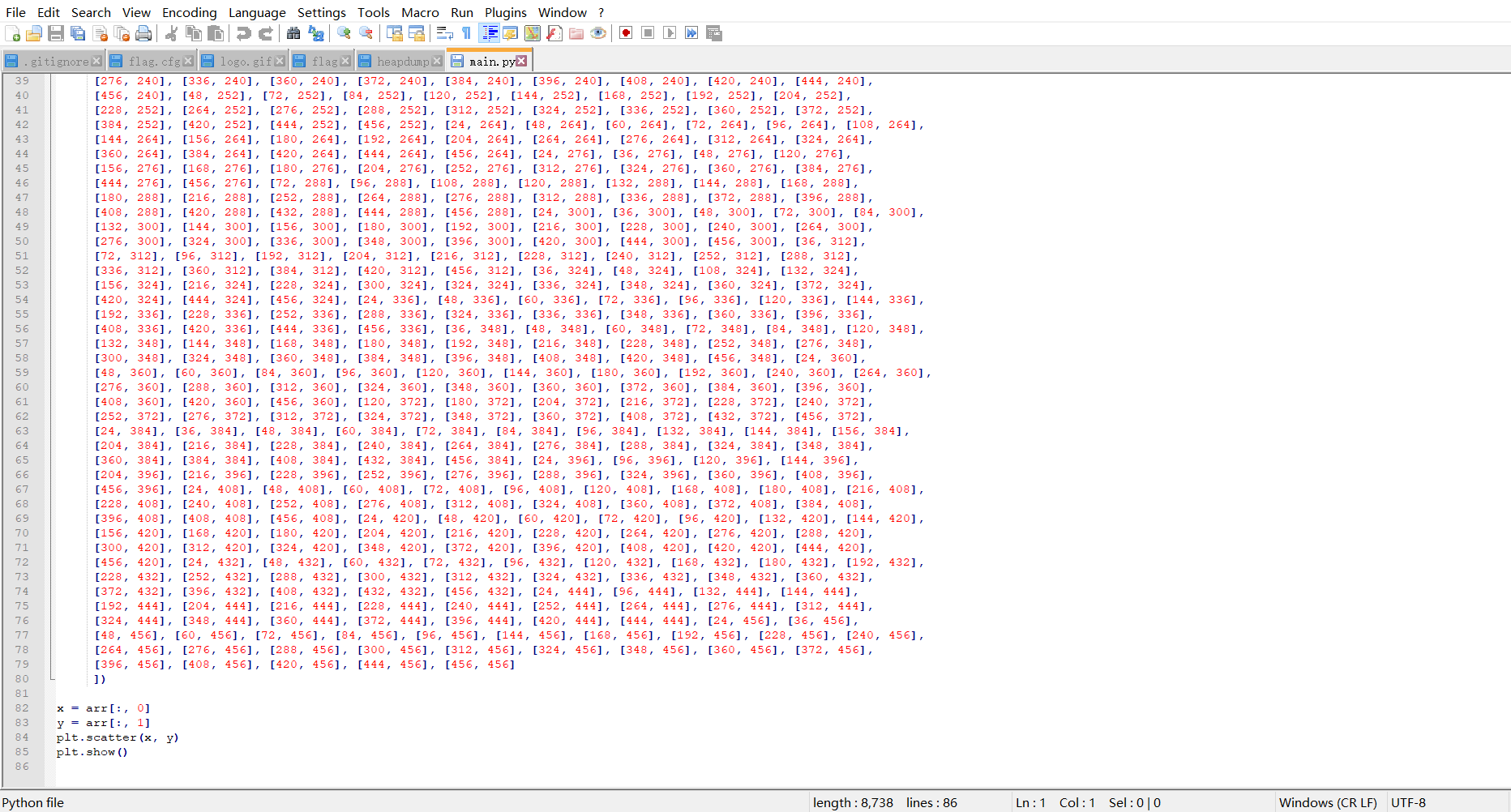The width and height of the screenshot is (1511, 812).
Task: Click line number 82 in the margin
Action: pyautogui.click(x=22, y=708)
